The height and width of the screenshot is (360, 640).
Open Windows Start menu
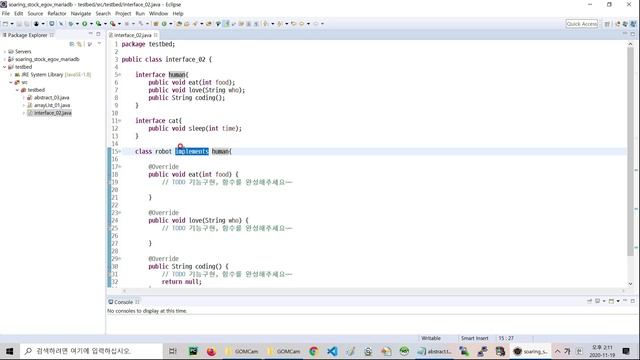click(9, 351)
